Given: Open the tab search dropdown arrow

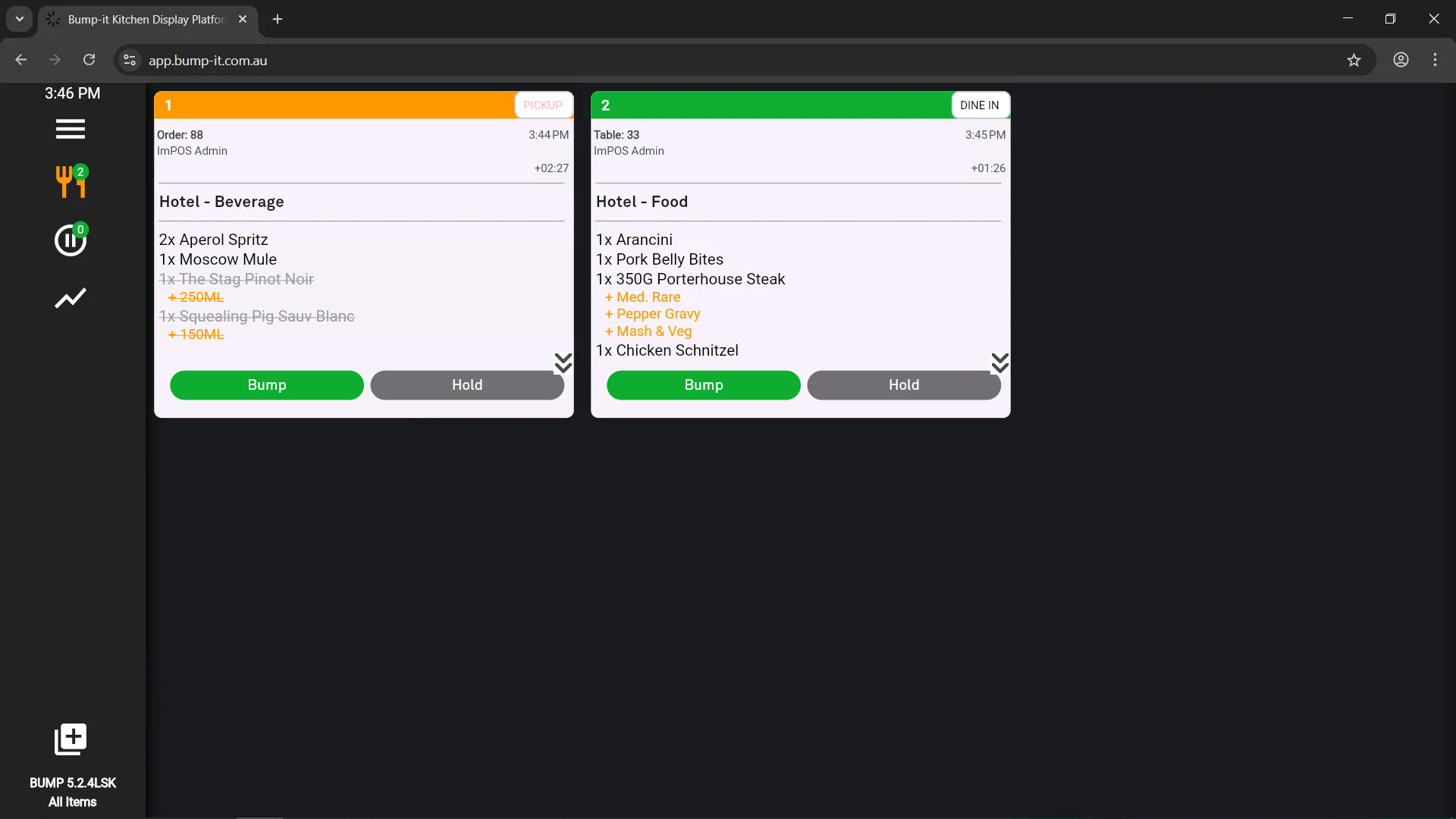Looking at the screenshot, I should click(x=20, y=19).
